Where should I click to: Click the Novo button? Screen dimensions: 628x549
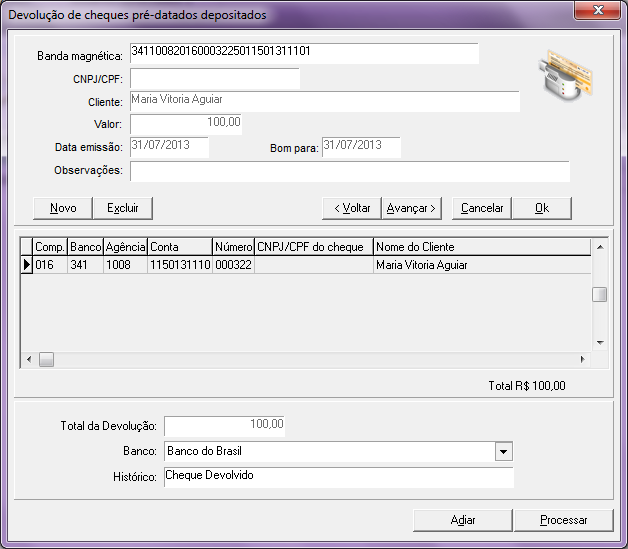point(63,208)
